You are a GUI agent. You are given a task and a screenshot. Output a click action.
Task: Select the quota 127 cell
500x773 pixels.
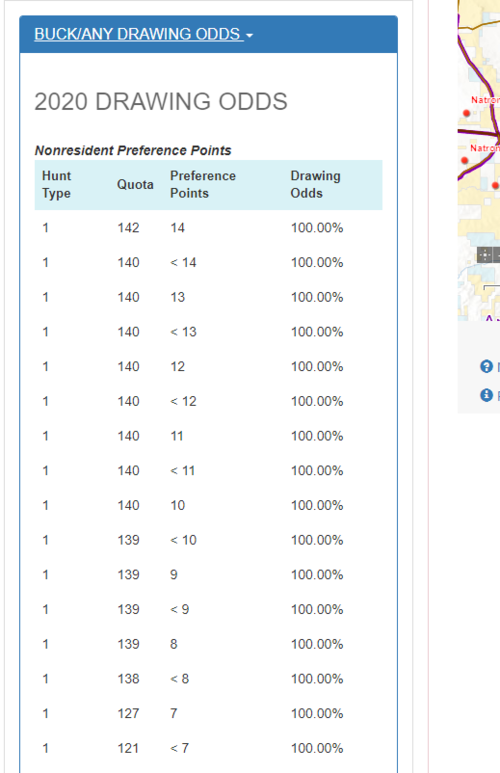tap(128, 713)
